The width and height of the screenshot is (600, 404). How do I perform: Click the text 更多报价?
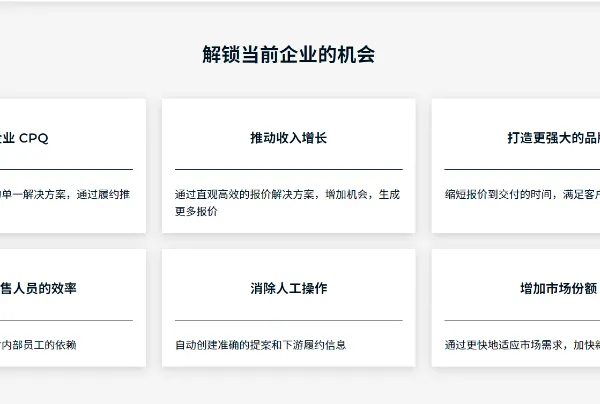tap(196, 211)
